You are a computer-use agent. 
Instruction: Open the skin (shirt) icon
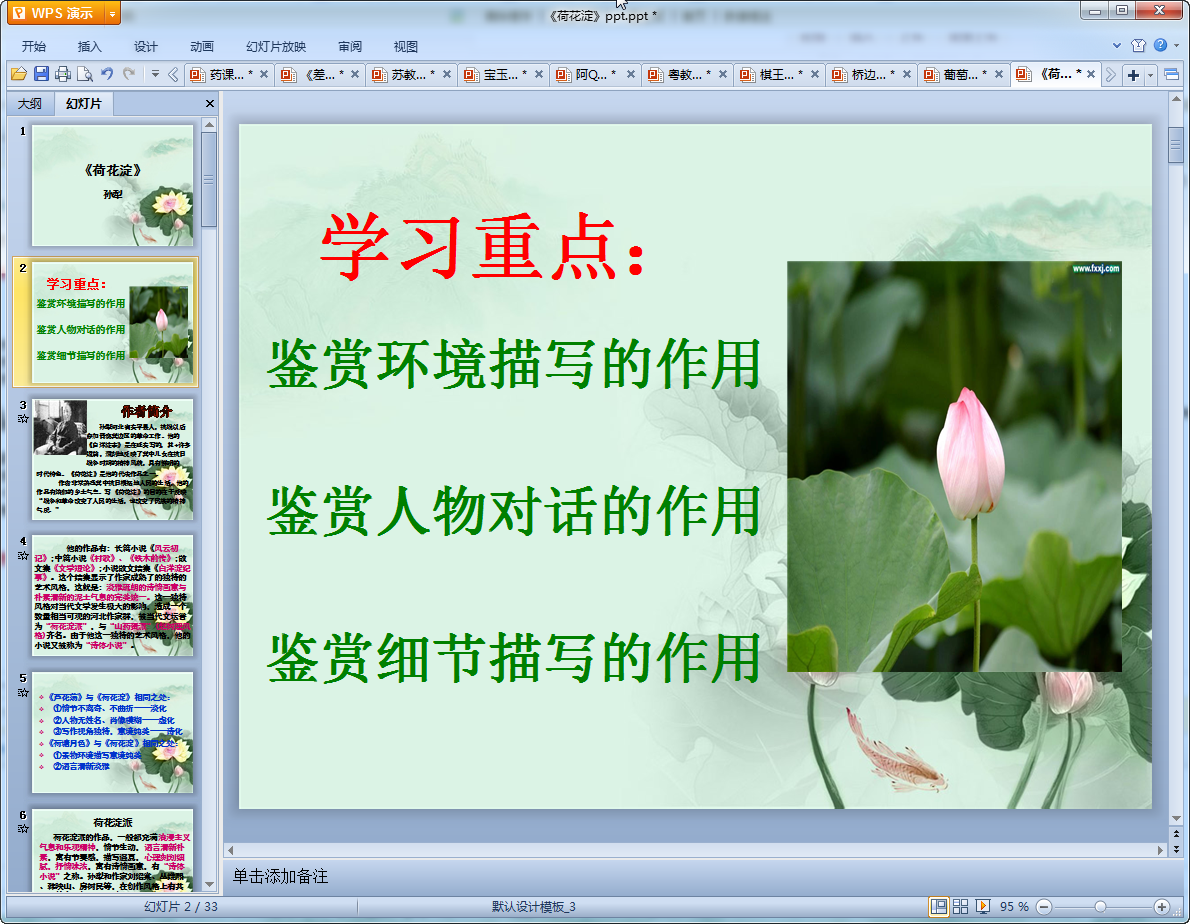point(1138,46)
